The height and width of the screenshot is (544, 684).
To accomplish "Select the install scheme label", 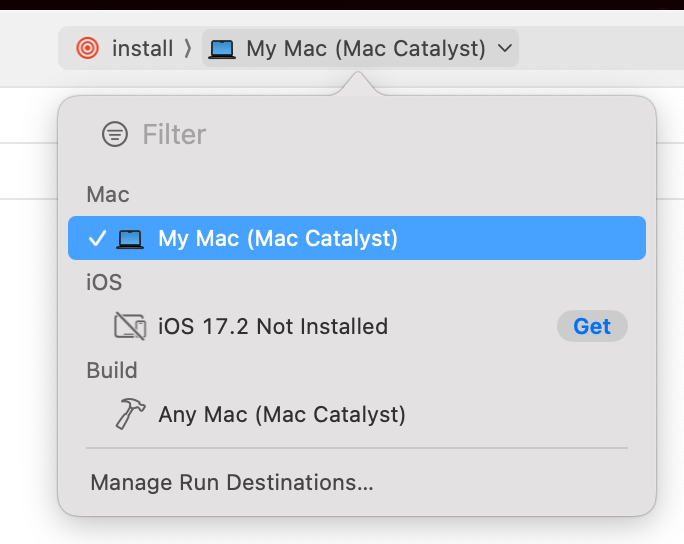I will pos(143,48).
